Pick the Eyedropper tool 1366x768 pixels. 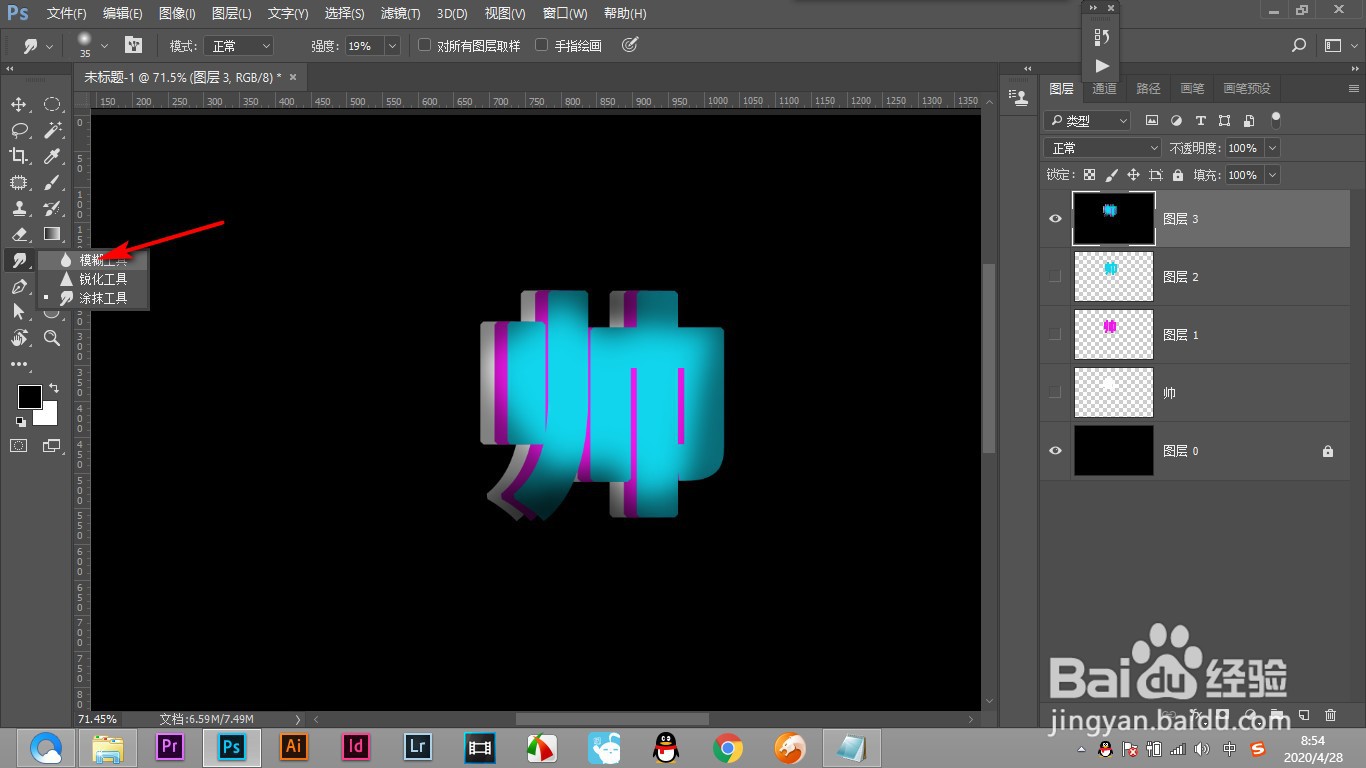coord(53,156)
